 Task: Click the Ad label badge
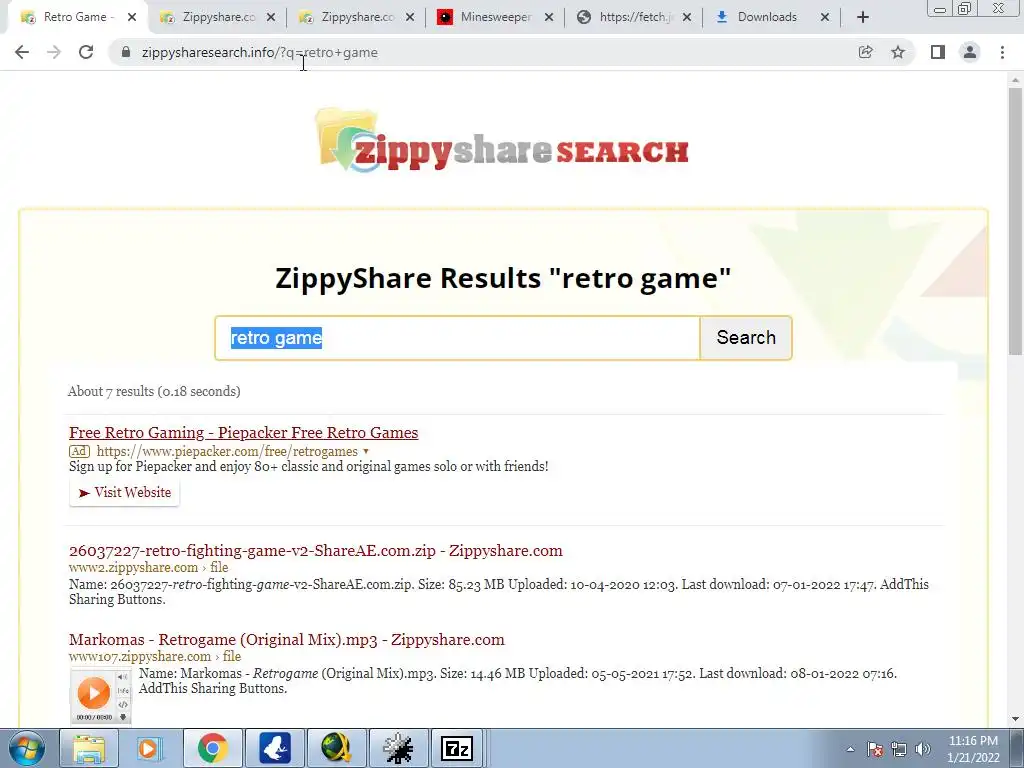point(79,451)
